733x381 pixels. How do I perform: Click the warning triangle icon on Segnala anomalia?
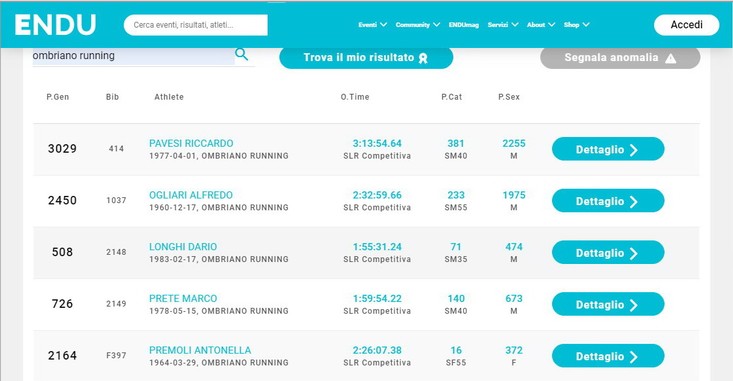(670, 58)
